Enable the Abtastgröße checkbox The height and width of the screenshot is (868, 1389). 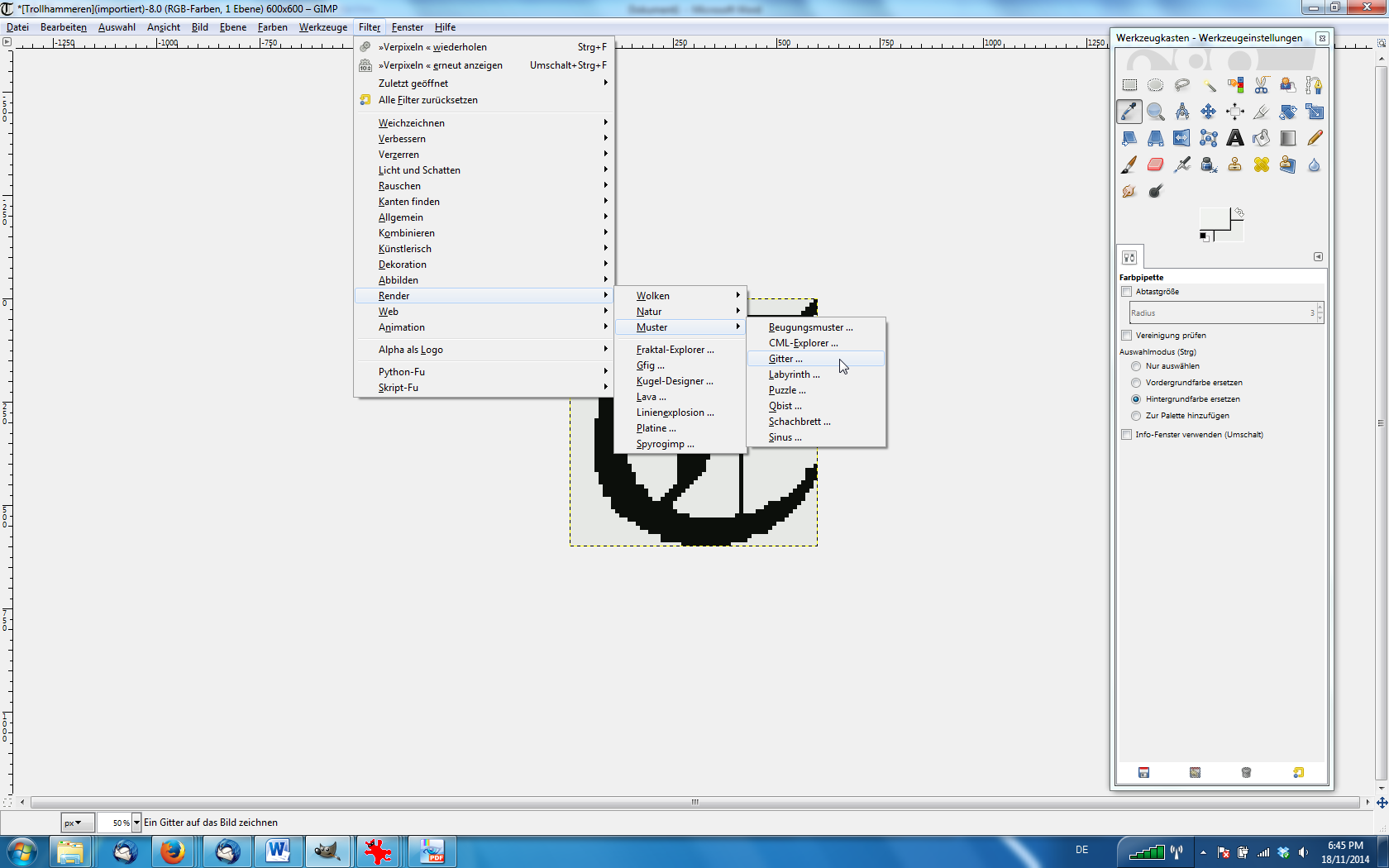pyautogui.click(x=1126, y=292)
